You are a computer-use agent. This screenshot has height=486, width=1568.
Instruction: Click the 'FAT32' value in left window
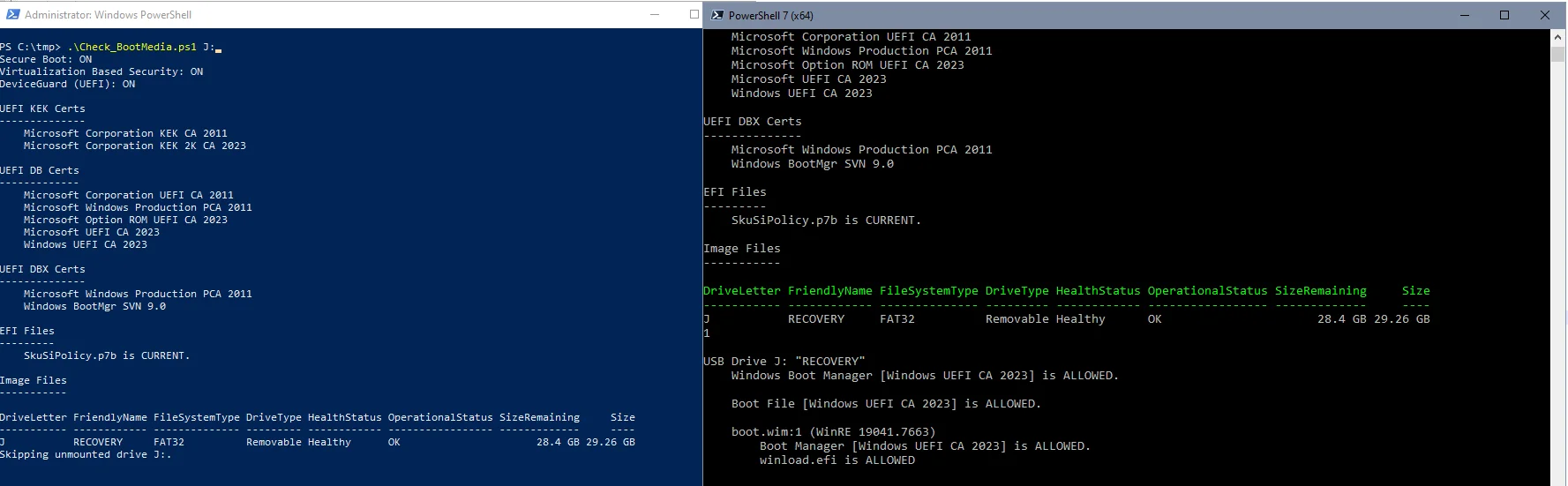click(x=169, y=442)
